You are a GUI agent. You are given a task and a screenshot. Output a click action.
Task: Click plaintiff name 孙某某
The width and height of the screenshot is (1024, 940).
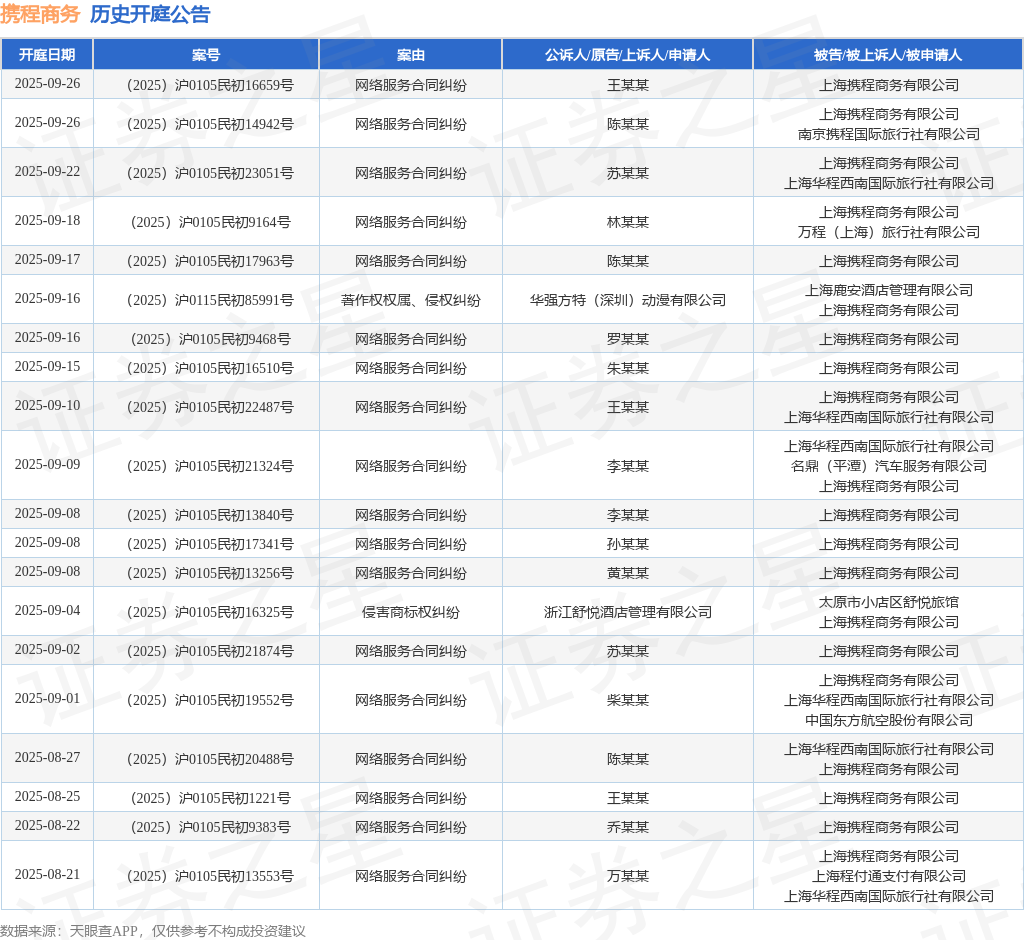click(x=628, y=543)
